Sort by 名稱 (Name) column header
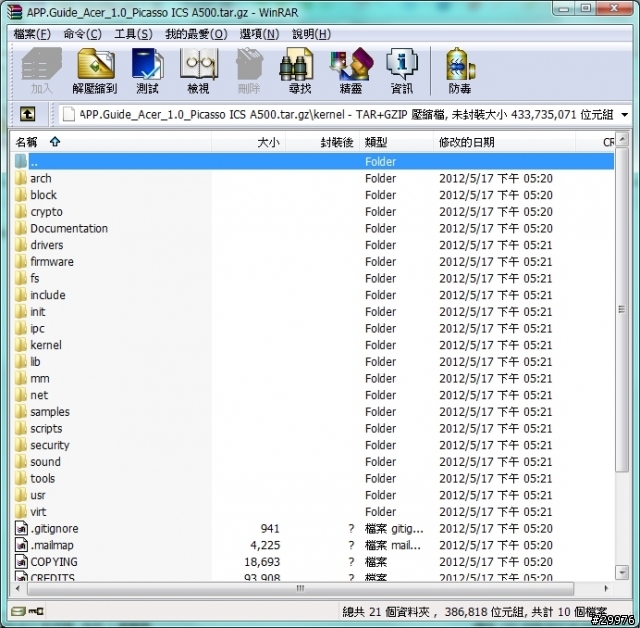Screen dimensions: 640x628 [111, 142]
